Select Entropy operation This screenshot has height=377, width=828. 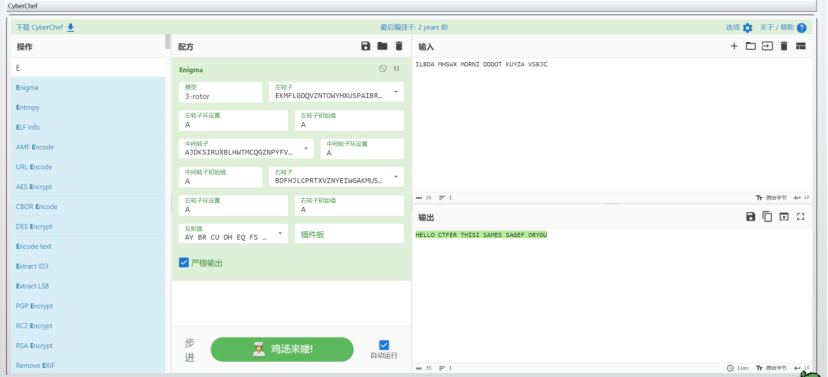[x=88, y=107]
